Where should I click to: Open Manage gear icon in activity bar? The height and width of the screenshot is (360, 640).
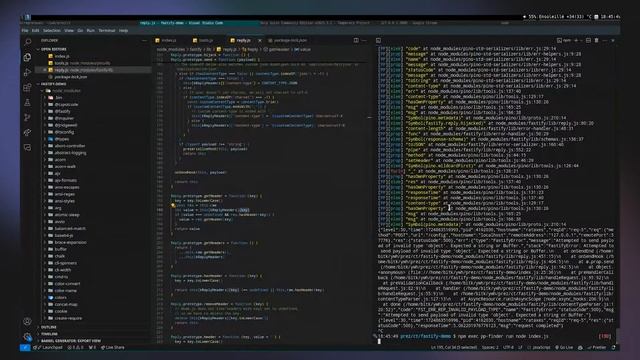pyautogui.click(x=27, y=337)
